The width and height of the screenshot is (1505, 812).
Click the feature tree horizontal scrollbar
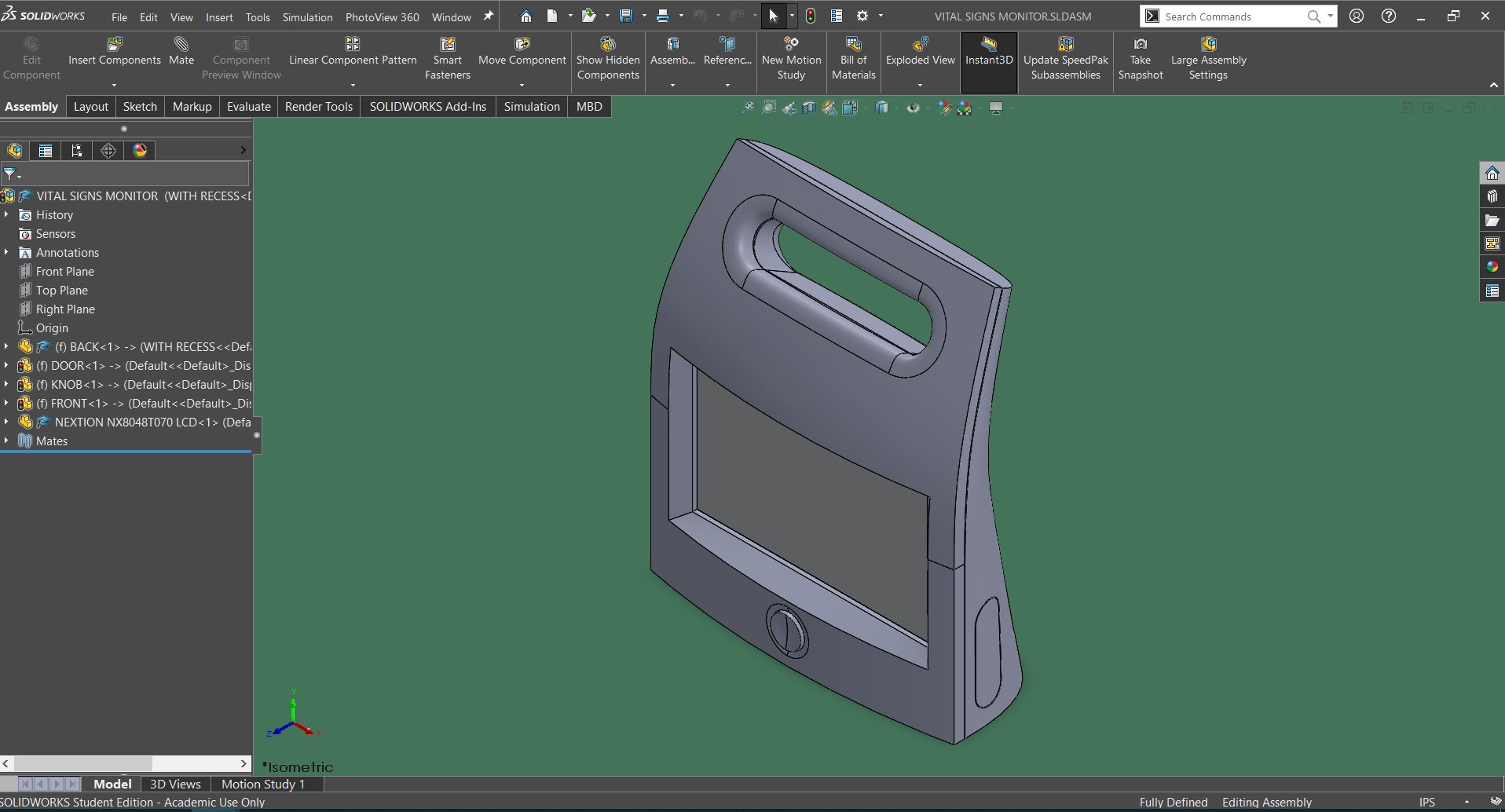(x=82, y=763)
